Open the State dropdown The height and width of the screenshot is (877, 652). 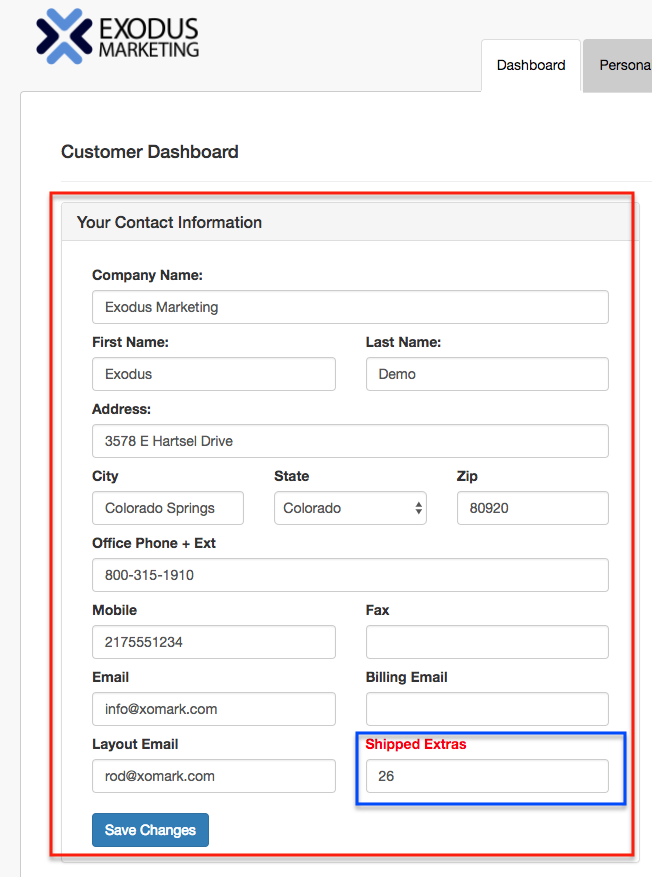click(350, 508)
